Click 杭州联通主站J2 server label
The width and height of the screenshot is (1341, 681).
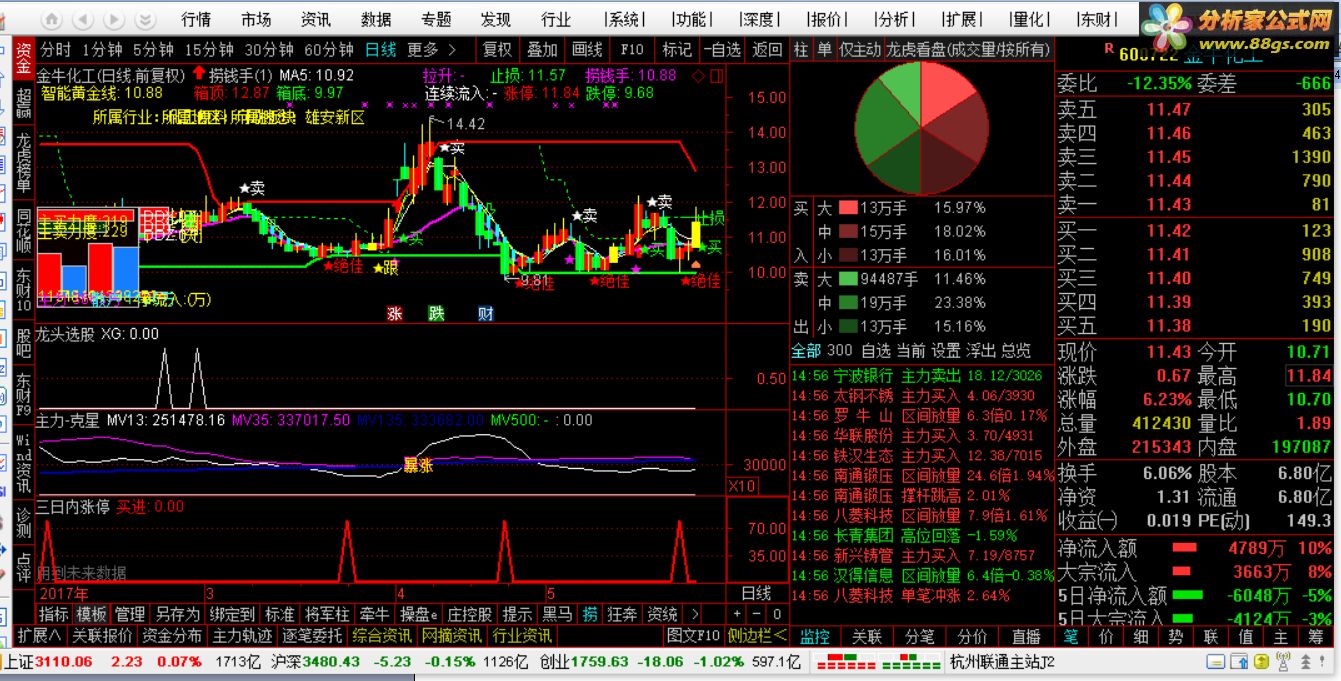coord(1001,662)
